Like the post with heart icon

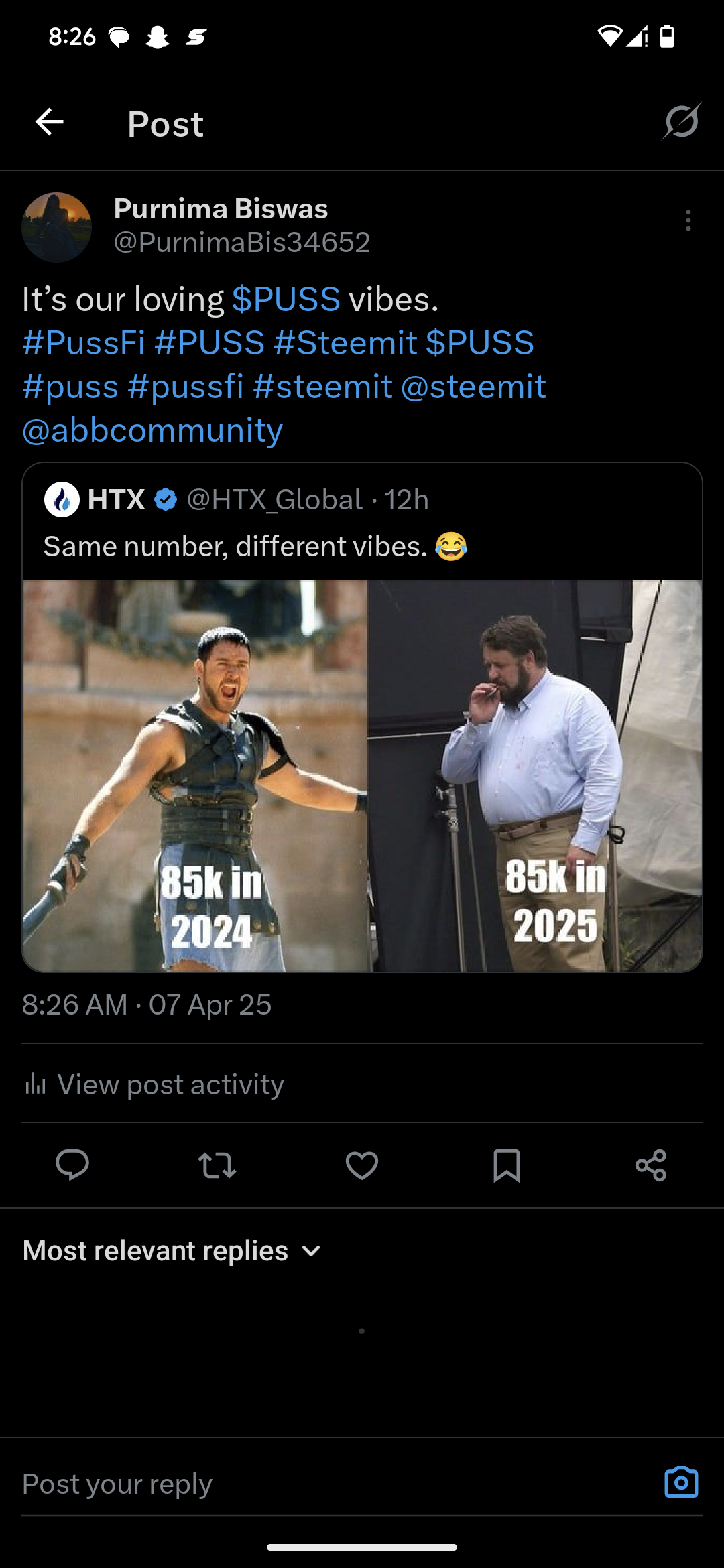(362, 1165)
